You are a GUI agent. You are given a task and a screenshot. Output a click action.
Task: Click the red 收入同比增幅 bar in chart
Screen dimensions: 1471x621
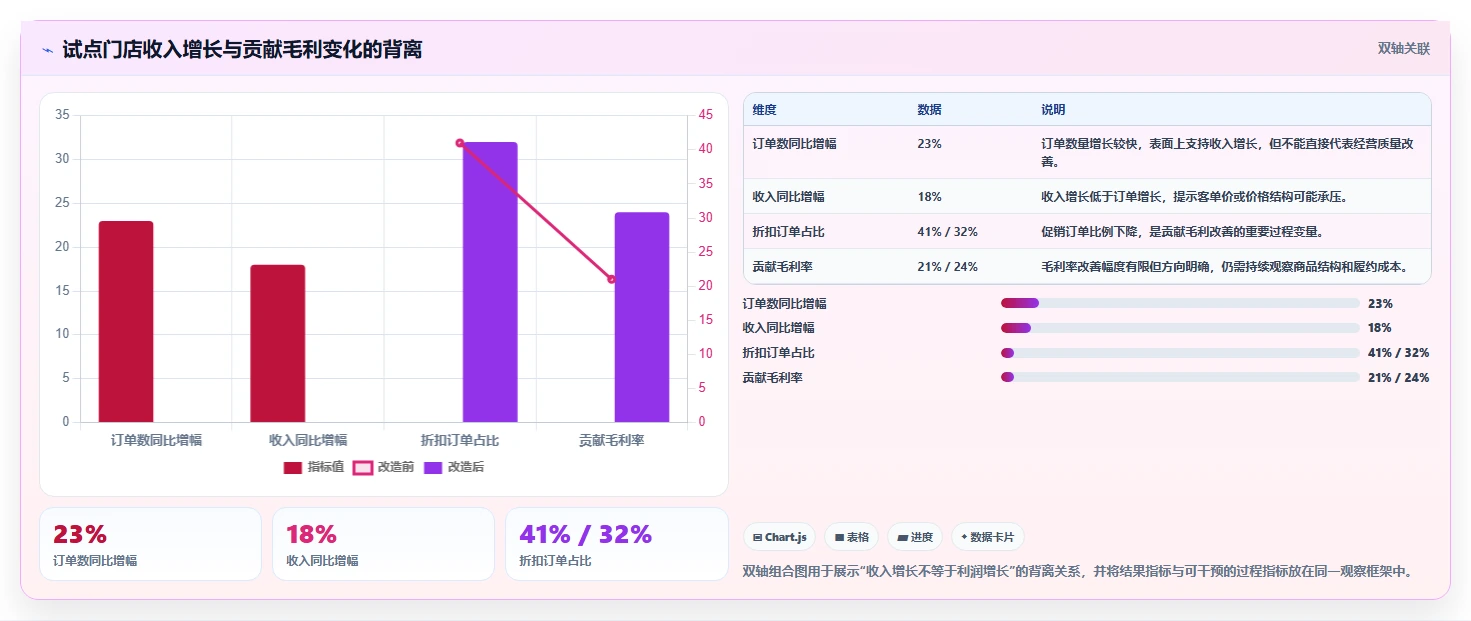click(x=277, y=343)
